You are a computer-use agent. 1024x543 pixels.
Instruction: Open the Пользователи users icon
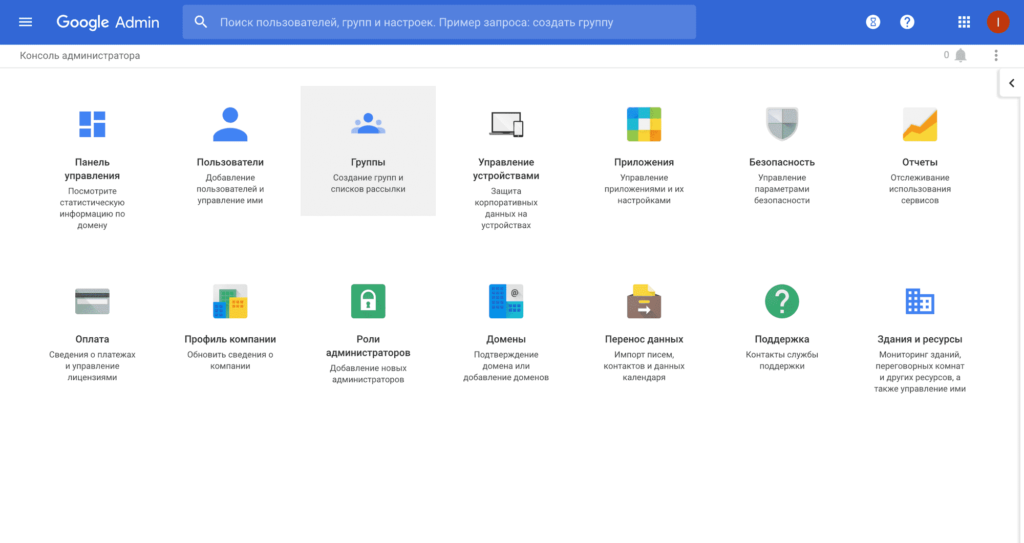coord(230,124)
